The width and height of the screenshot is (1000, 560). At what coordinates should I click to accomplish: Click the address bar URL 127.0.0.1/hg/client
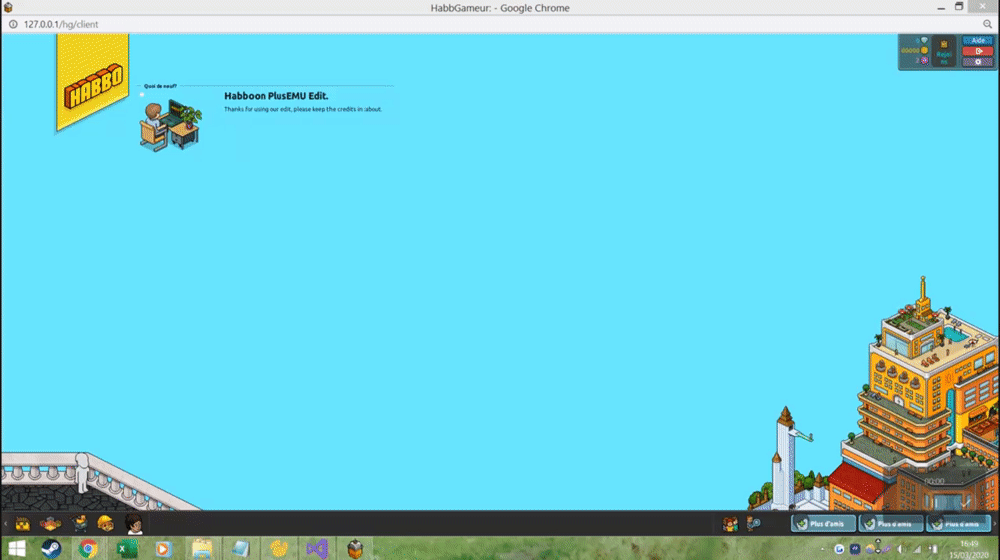coord(61,24)
